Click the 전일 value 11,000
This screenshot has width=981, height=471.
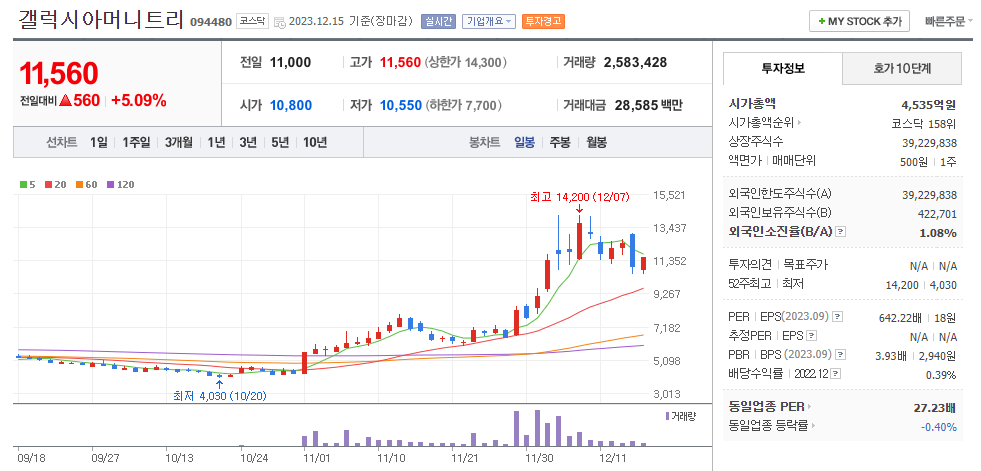click(290, 63)
